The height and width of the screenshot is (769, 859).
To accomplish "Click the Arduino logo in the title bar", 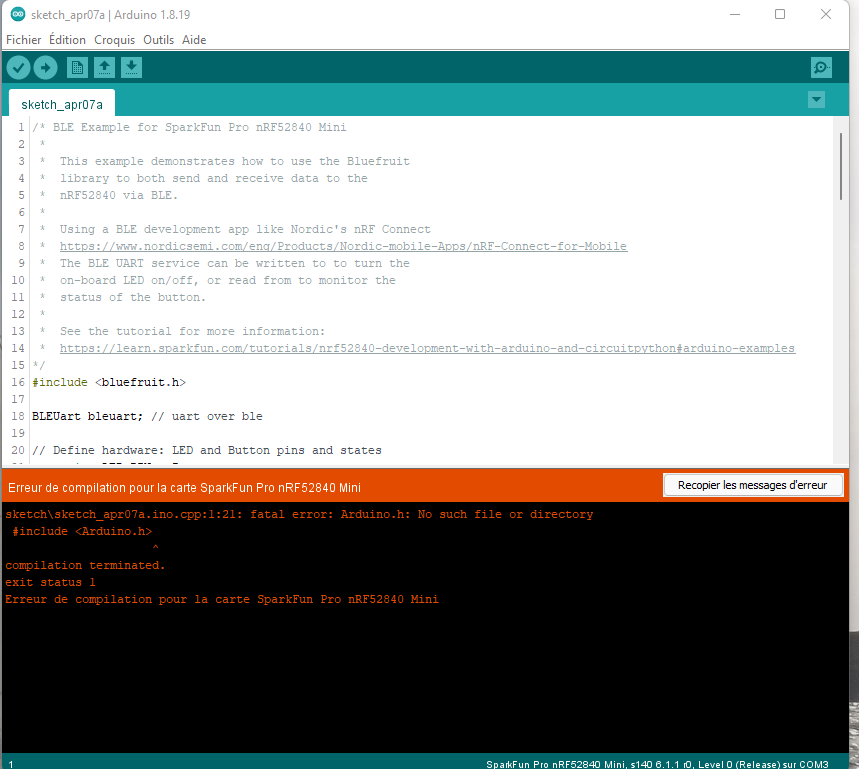I will point(18,14).
